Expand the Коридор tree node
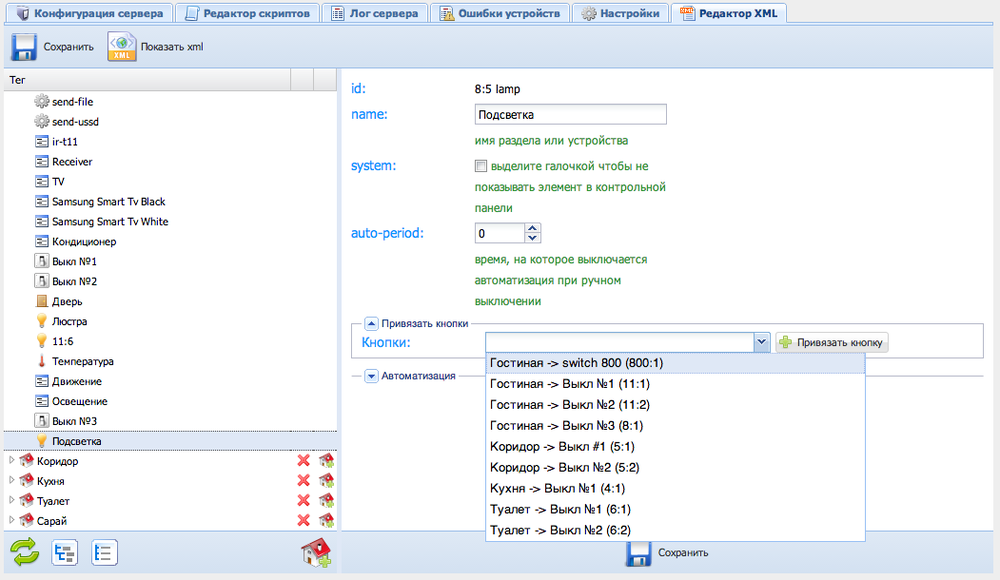 point(10,461)
